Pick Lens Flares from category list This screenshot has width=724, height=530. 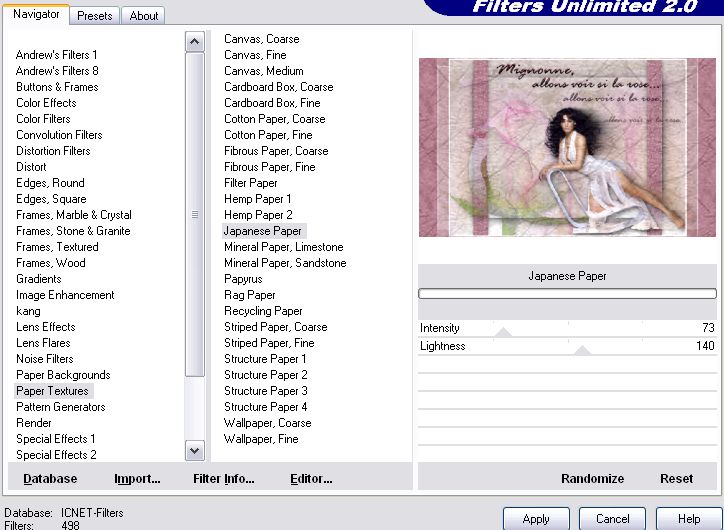44,343
